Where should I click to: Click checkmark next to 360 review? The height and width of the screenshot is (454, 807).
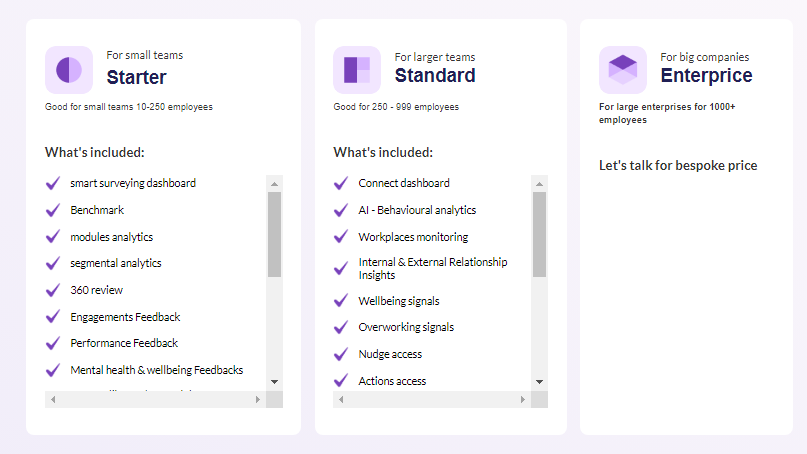coord(54,291)
